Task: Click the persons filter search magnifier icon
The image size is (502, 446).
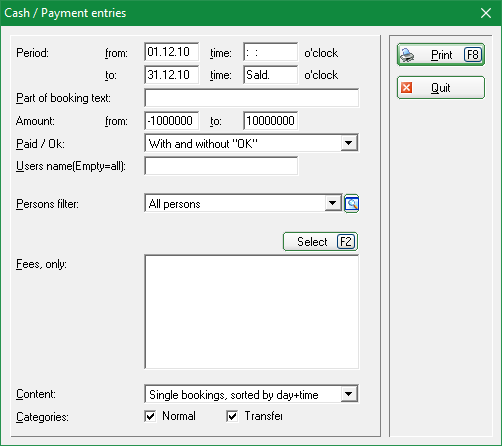Action: click(x=351, y=203)
